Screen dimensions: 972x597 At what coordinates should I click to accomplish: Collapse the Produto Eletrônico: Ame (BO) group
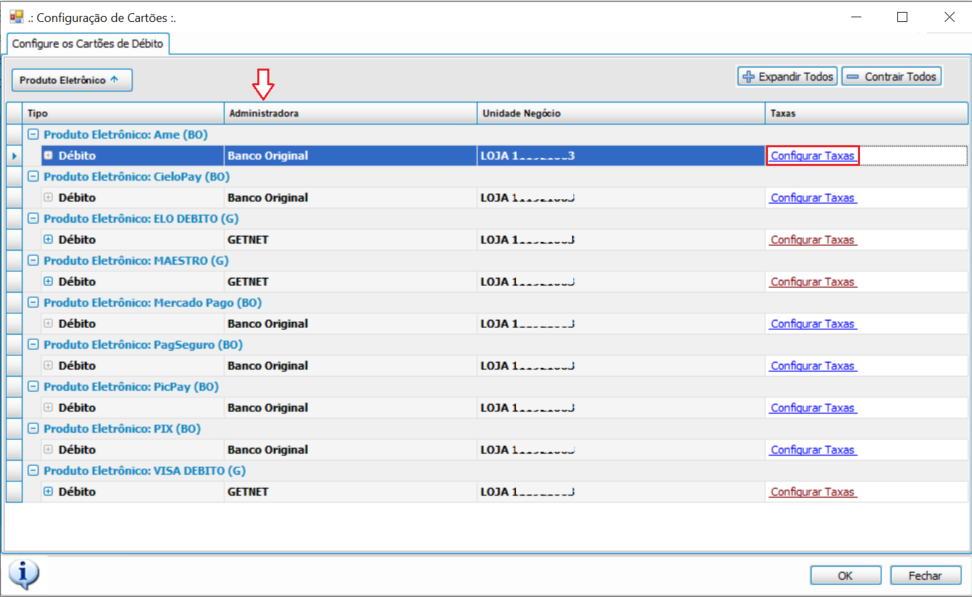[33, 135]
